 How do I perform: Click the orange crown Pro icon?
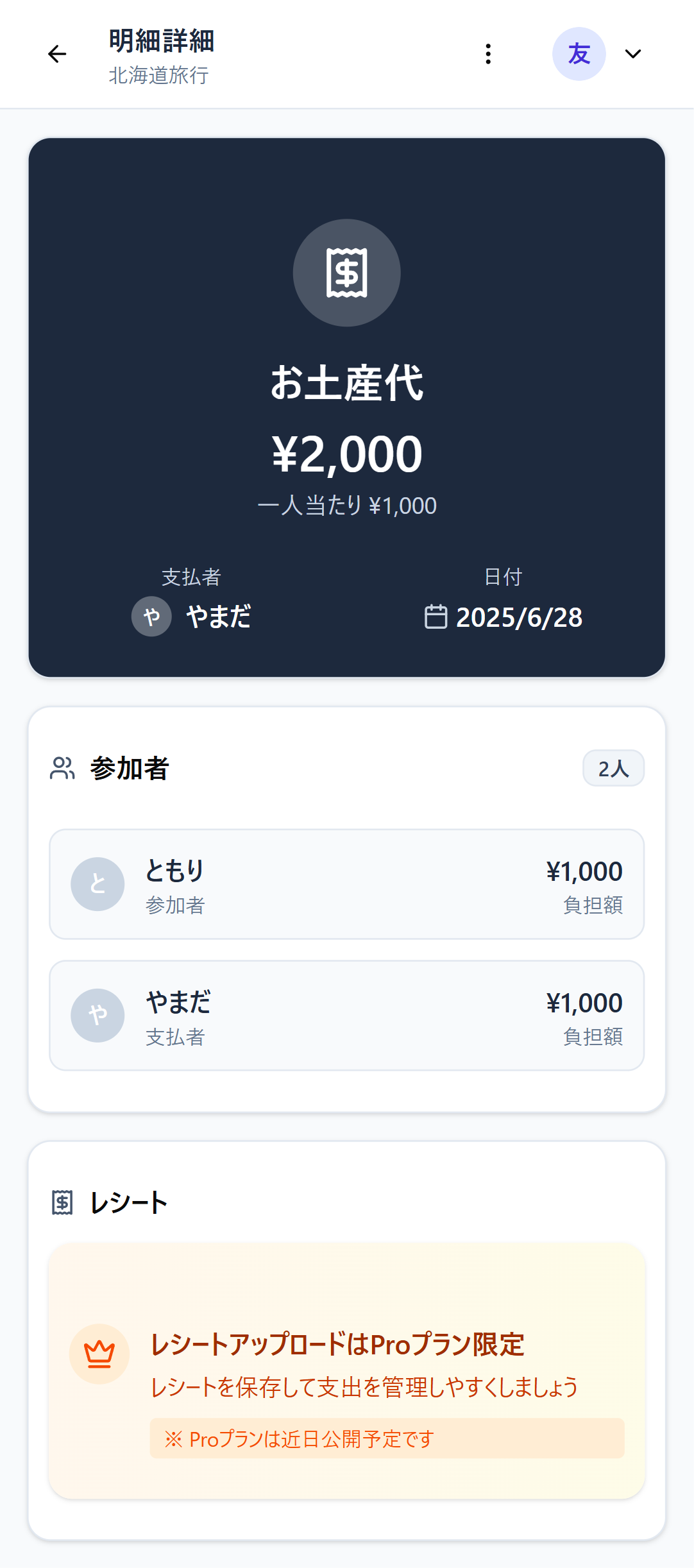[x=99, y=1354]
